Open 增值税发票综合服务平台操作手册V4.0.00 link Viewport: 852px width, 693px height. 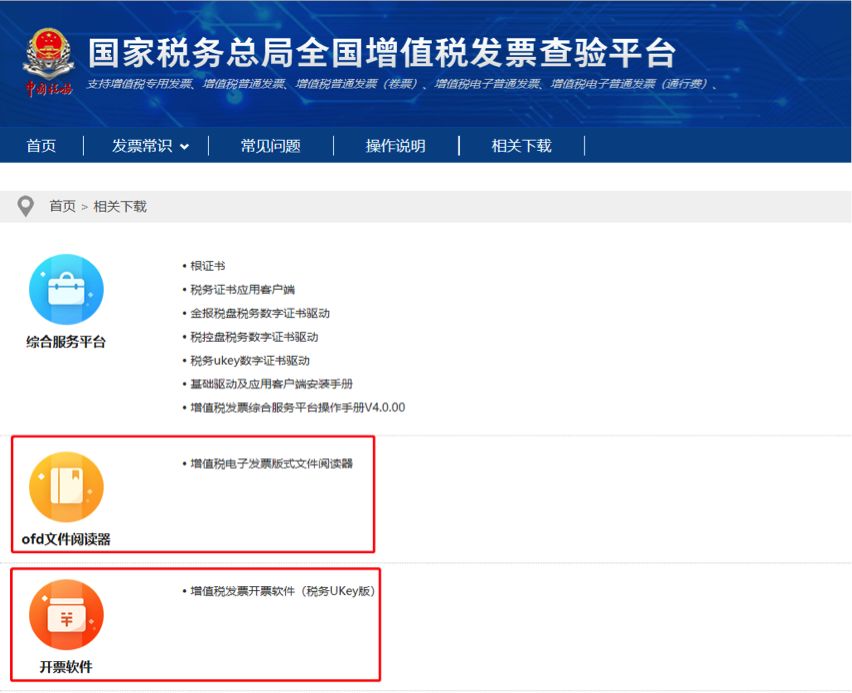point(298,407)
